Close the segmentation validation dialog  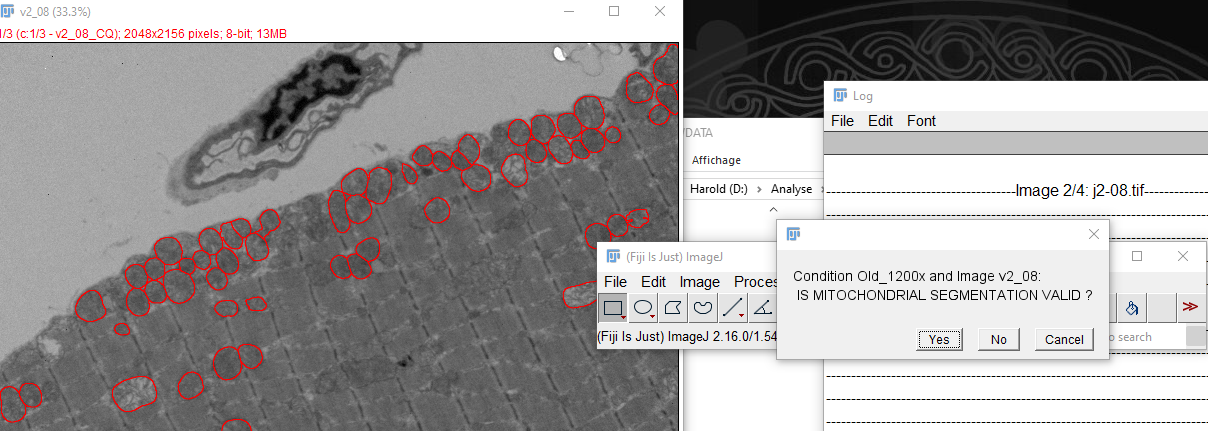[1093, 234]
